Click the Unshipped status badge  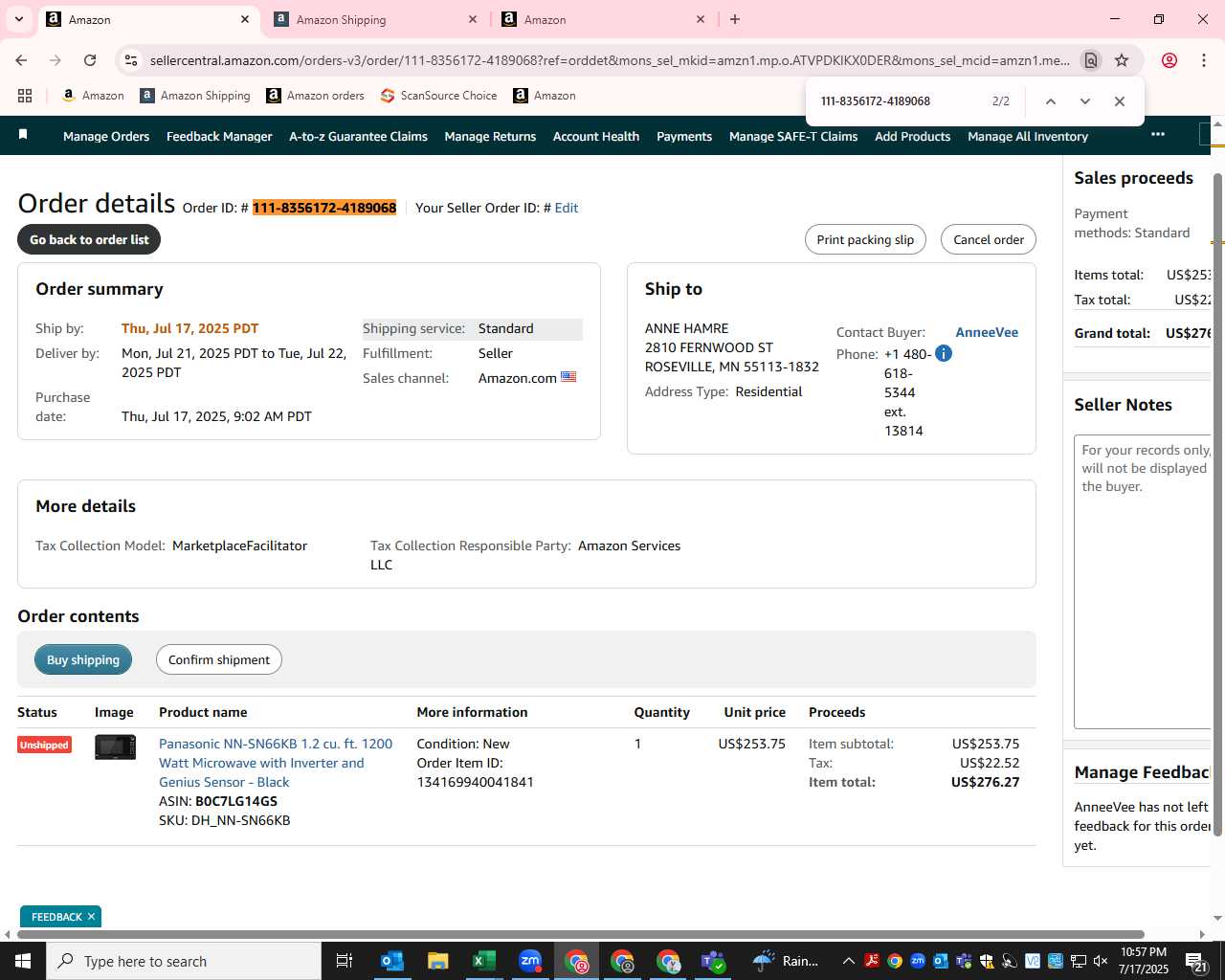pyautogui.click(x=44, y=745)
